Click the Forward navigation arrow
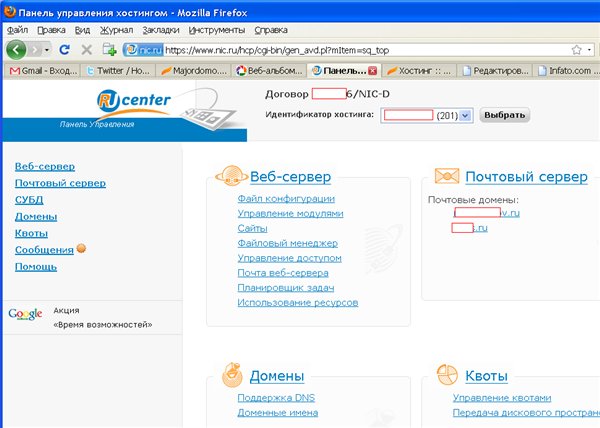Screen dimensions: 600x428 (x=35, y=50)
